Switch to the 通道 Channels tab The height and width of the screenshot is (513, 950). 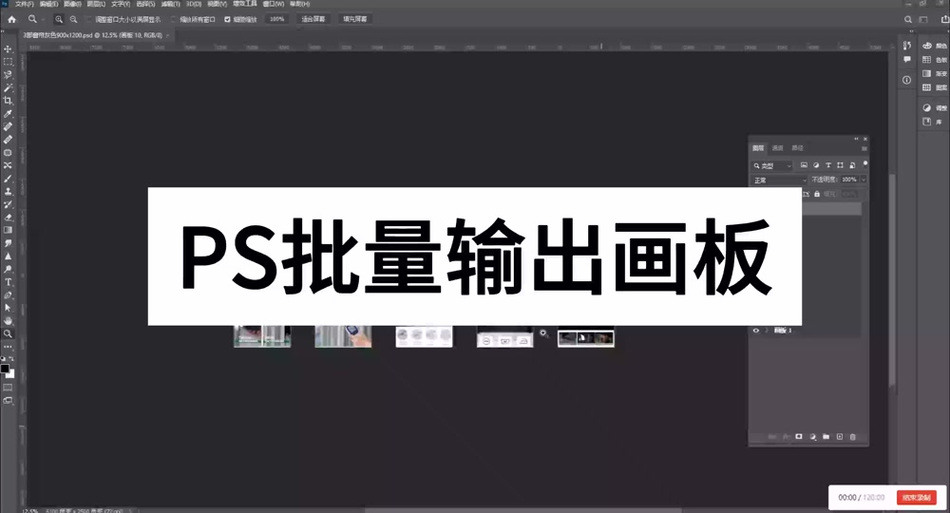(778, 148)
